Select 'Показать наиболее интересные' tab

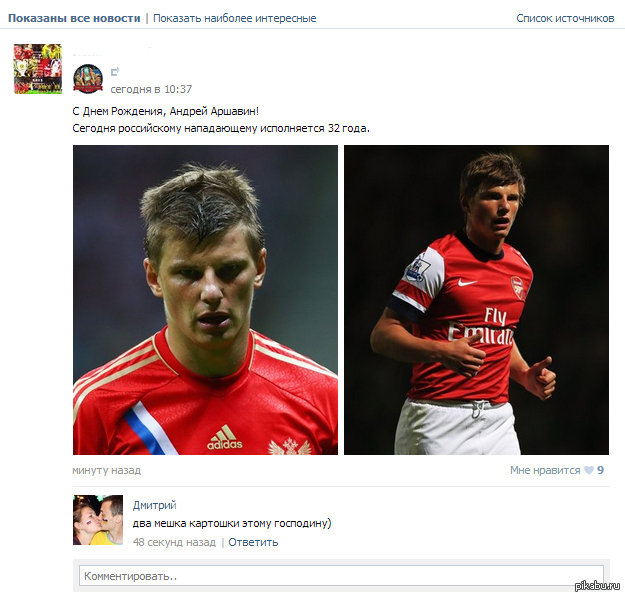(x=235, y=18)
